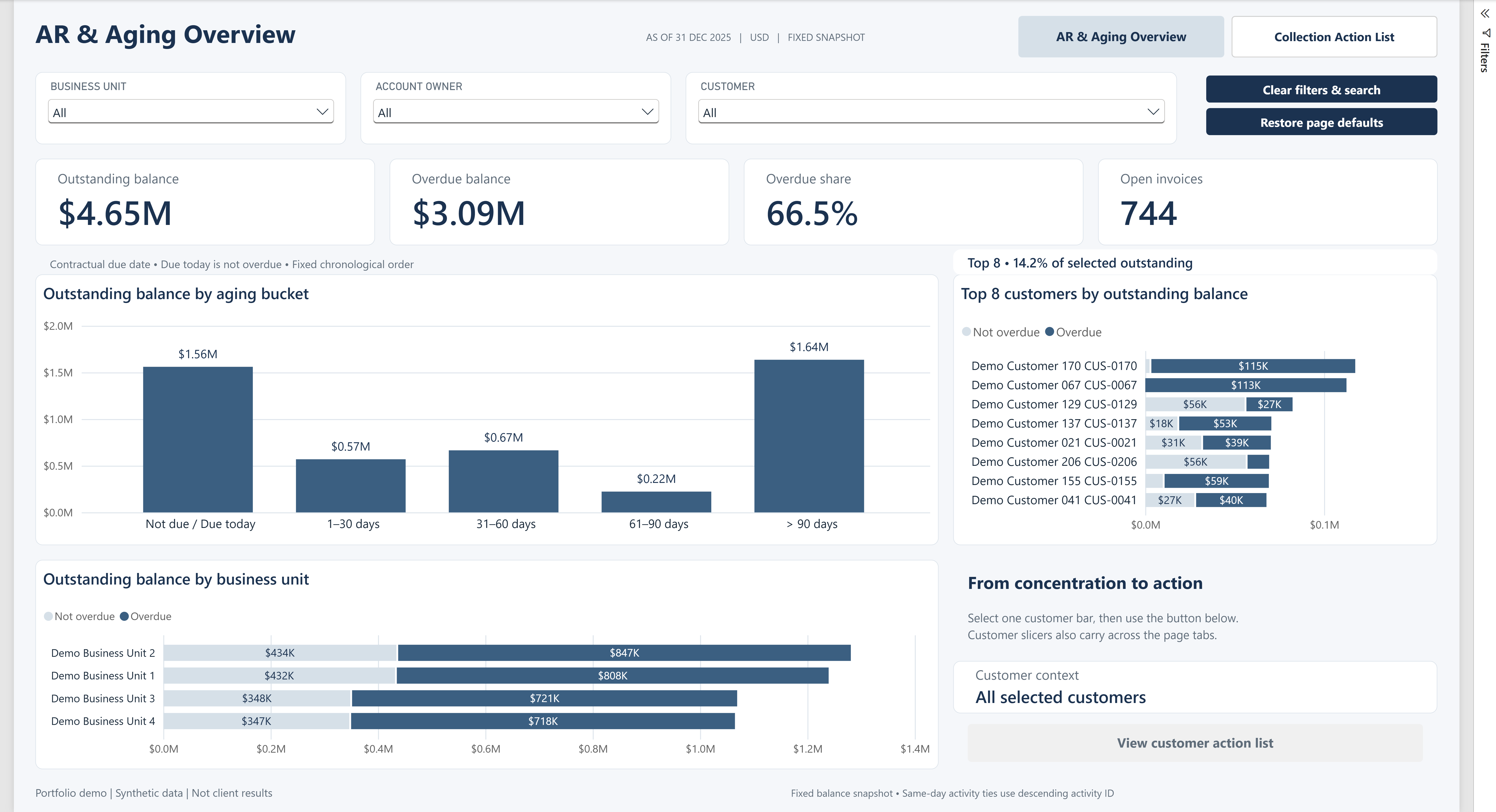Click Demo Customer 155 $59K overdue segment
Screen dimensions: 1496x812
tap(1216, 481)
